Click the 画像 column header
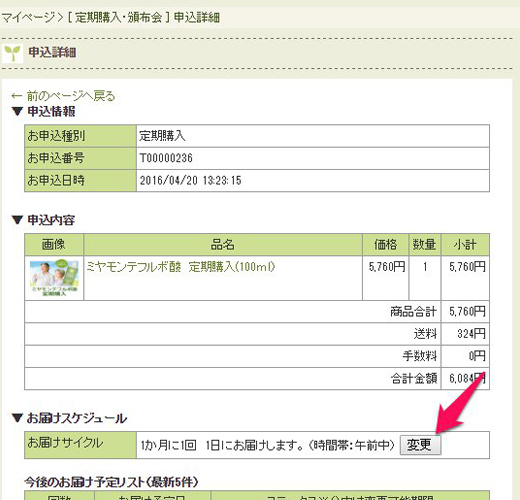The image size is (520, 500). click(x=54, y=244)
